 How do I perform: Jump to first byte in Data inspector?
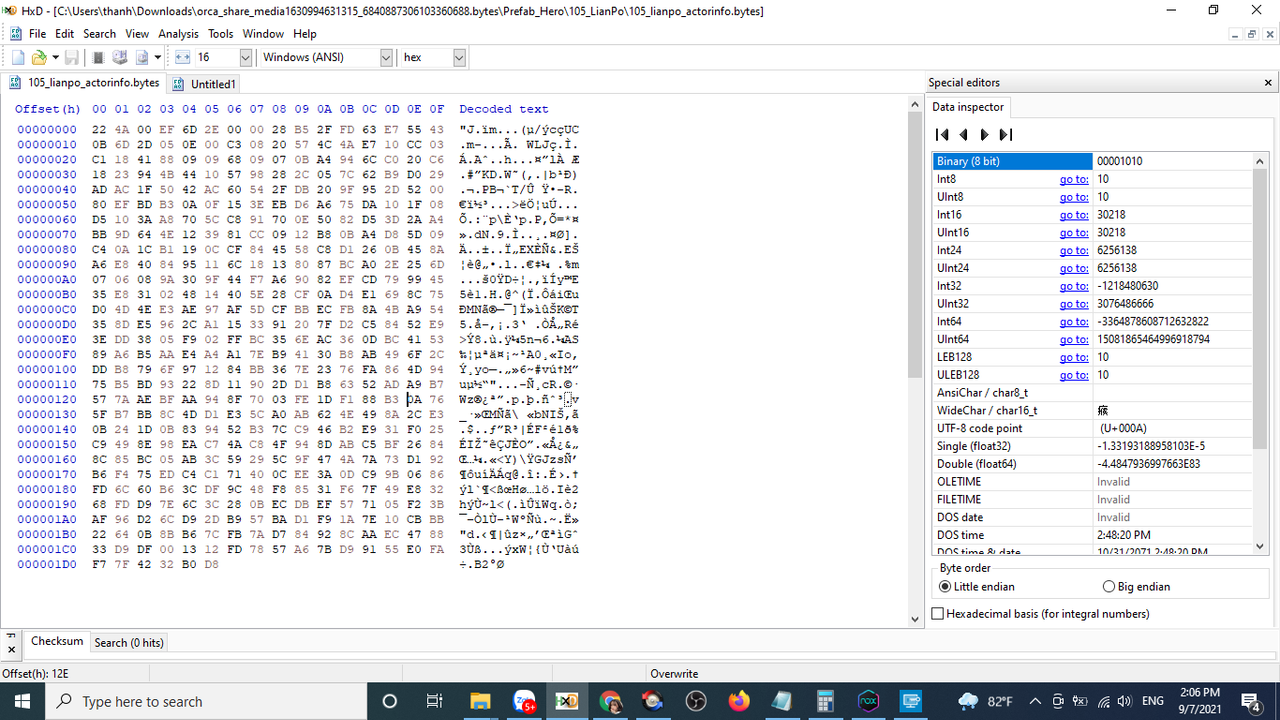941,135
